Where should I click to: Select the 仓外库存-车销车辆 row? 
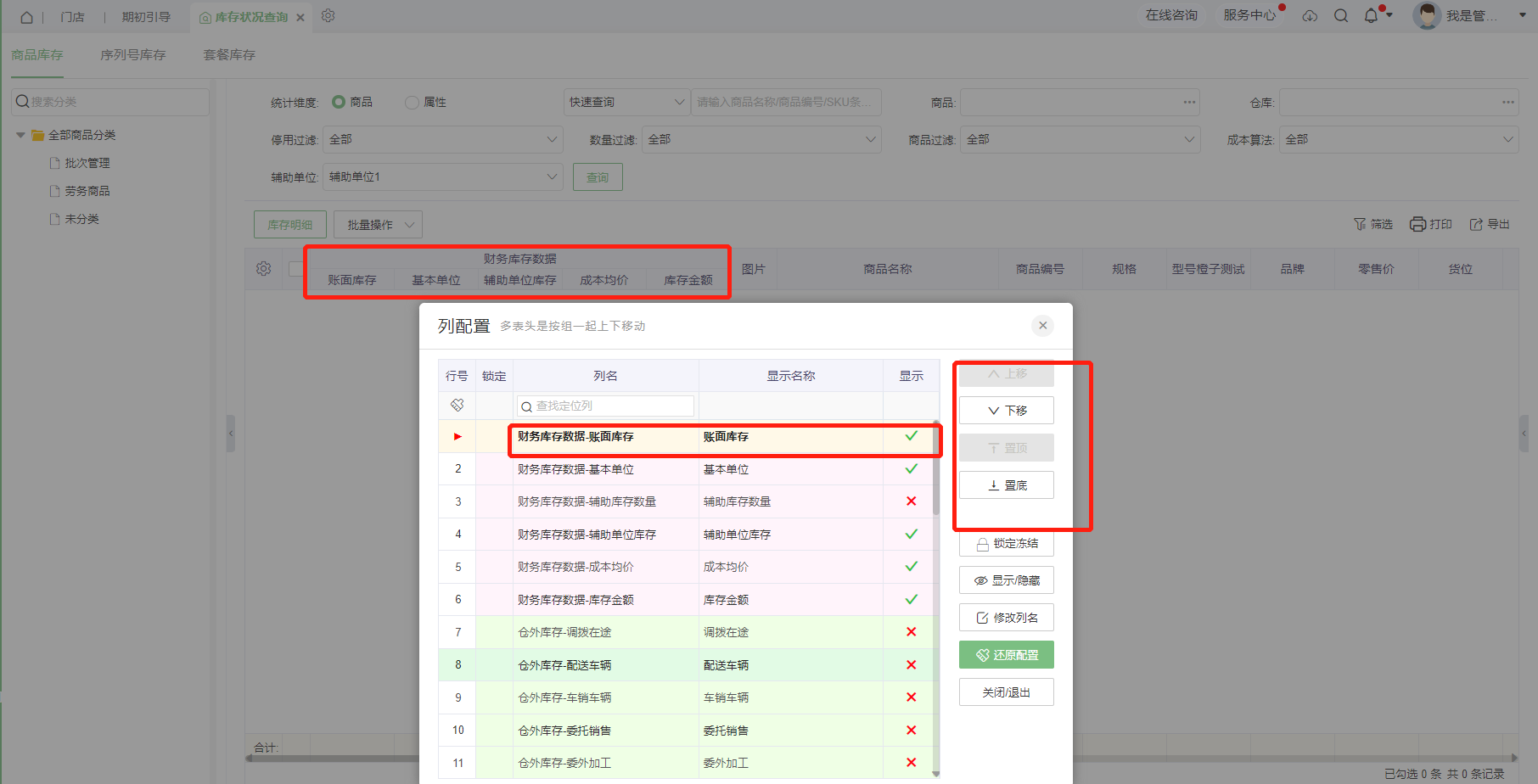tap(688, 697)
